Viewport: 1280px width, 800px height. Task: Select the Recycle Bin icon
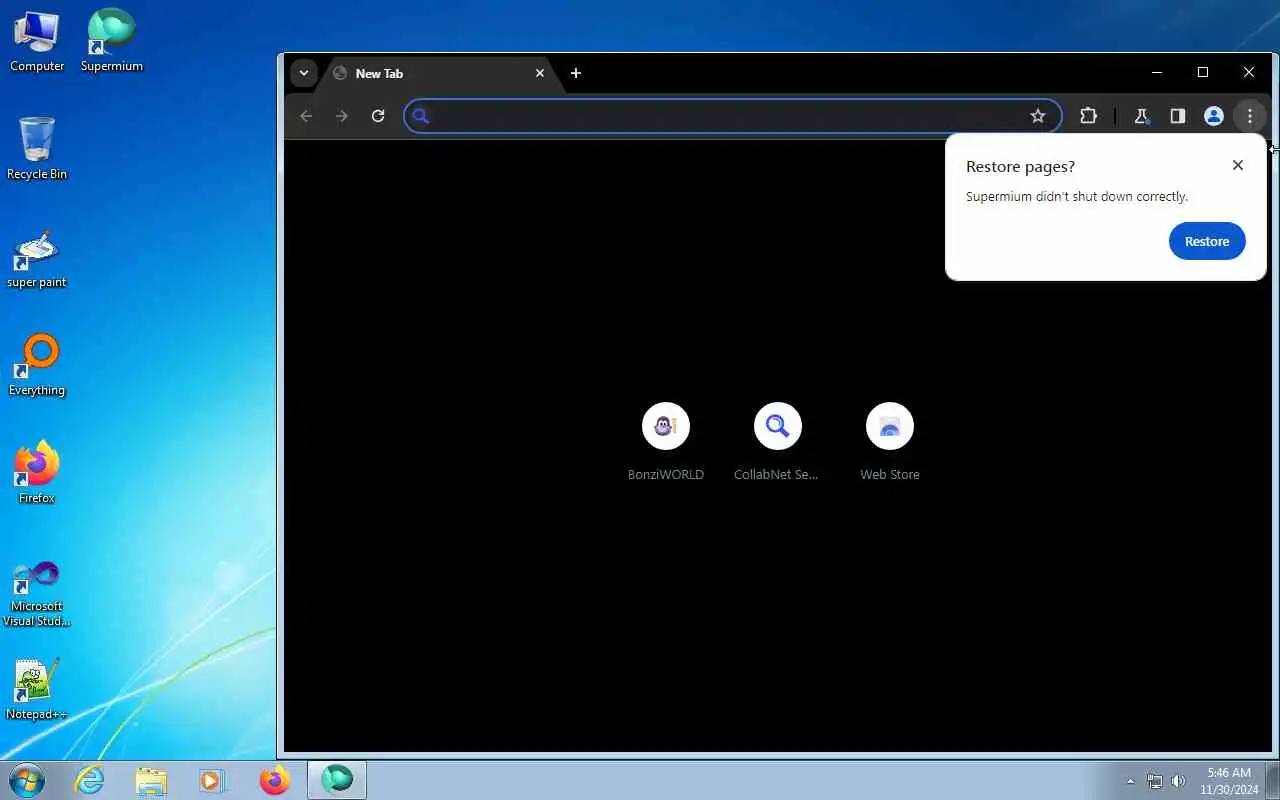(x=37, y=148)
